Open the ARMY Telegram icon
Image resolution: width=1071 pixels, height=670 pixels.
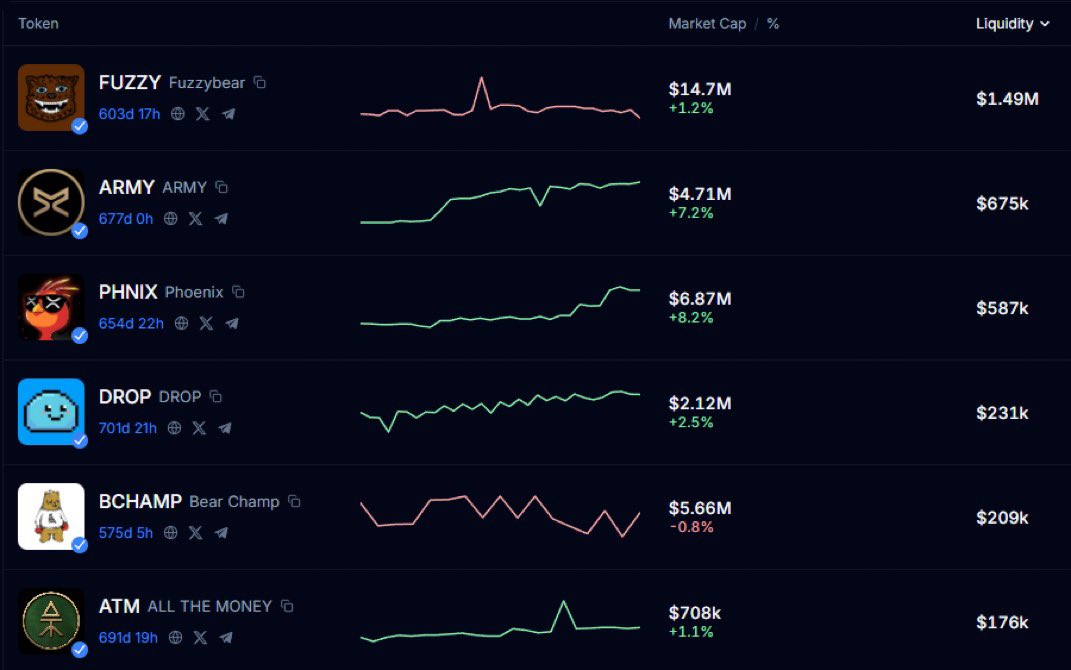[221, 219]
